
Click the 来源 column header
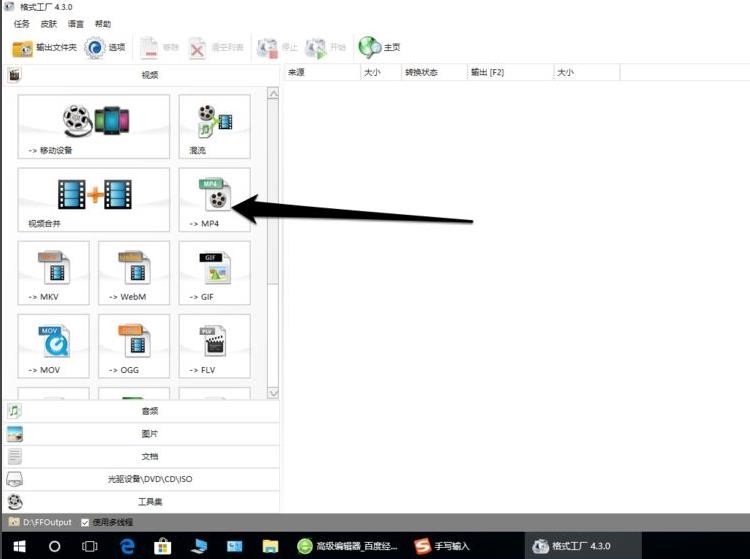[x=322, y=72]
